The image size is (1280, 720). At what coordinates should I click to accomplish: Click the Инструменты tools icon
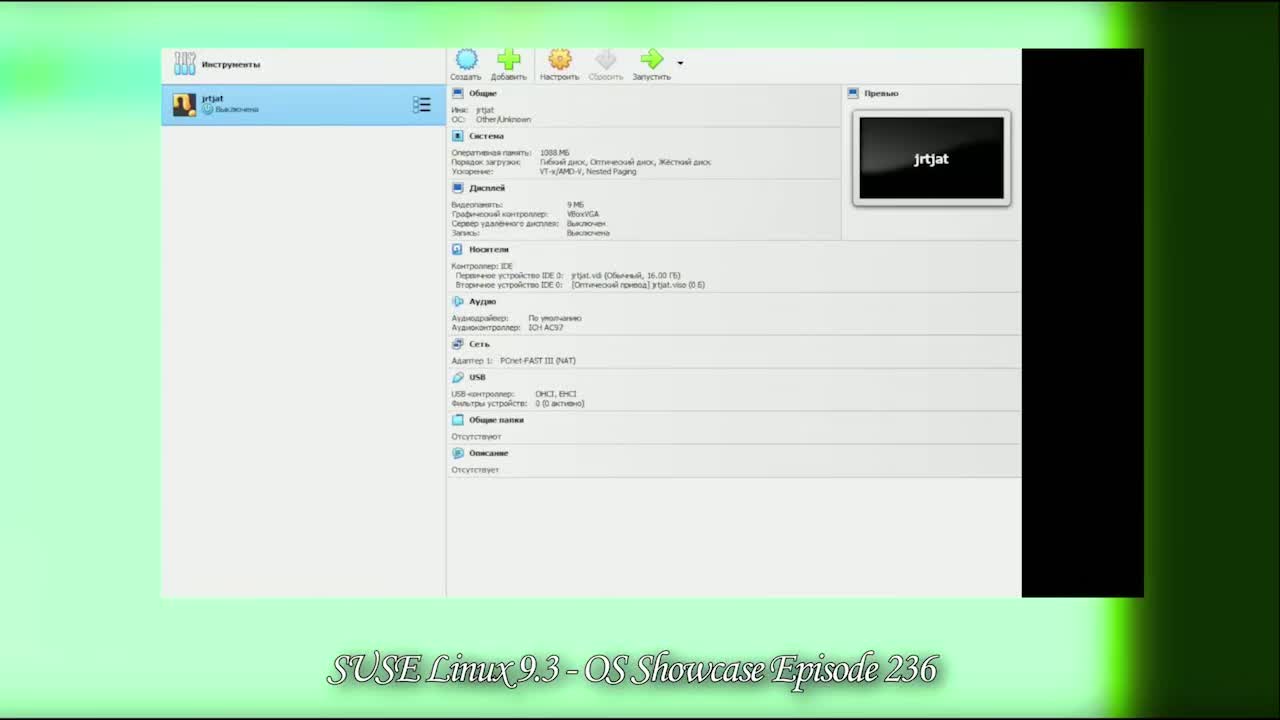[x=185, y=64]
